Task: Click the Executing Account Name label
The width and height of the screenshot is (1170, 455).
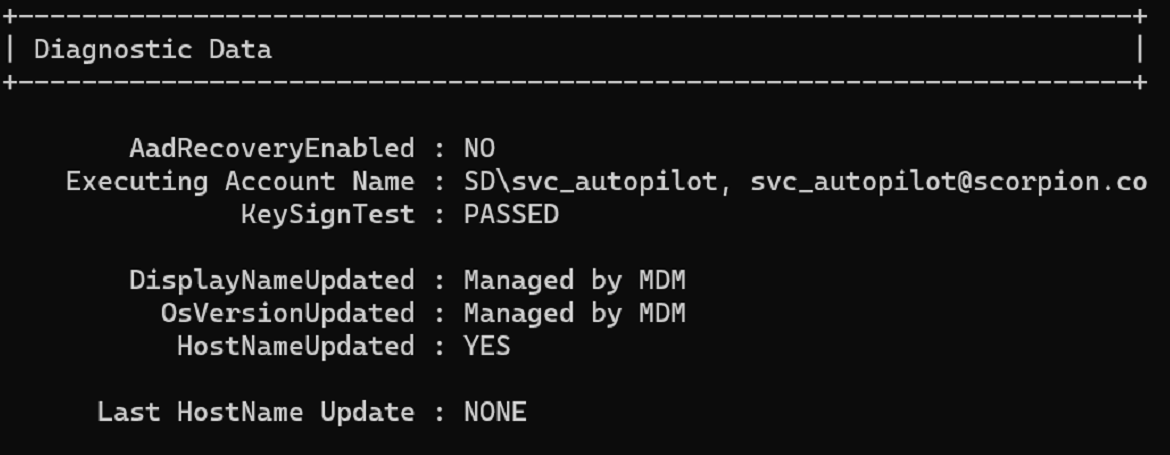Action: click(240, 182)
